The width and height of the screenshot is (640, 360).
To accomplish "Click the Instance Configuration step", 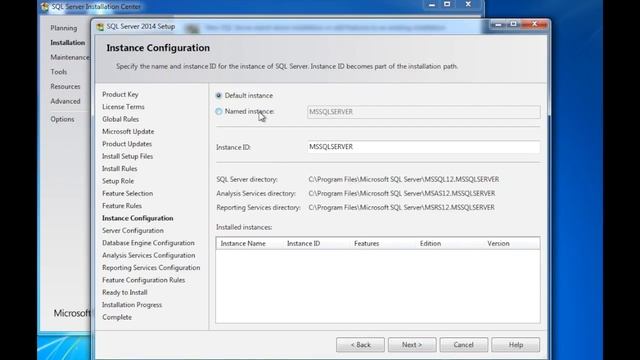I will (x=138, y=218).
